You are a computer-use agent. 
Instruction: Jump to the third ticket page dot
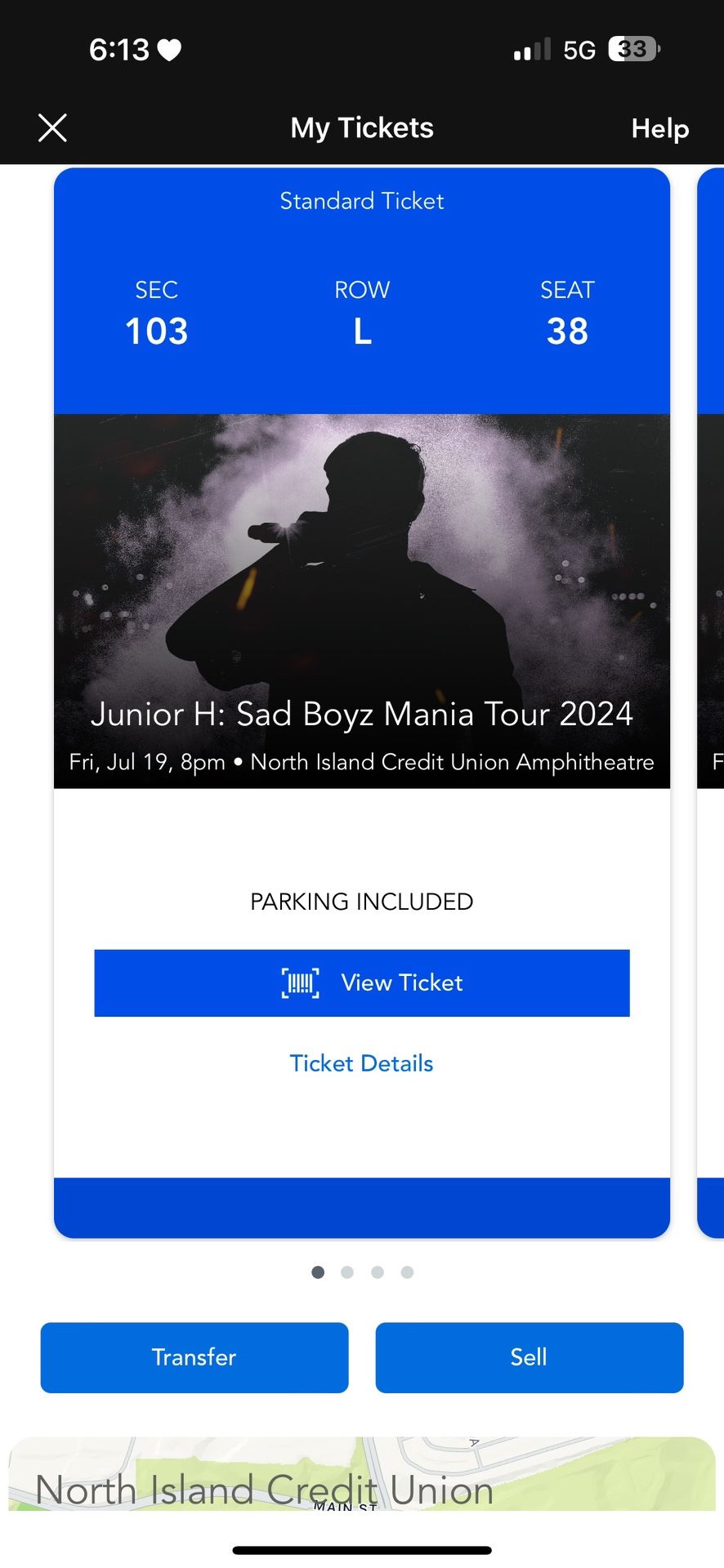pyautogui.click(x=378, y=1272)
